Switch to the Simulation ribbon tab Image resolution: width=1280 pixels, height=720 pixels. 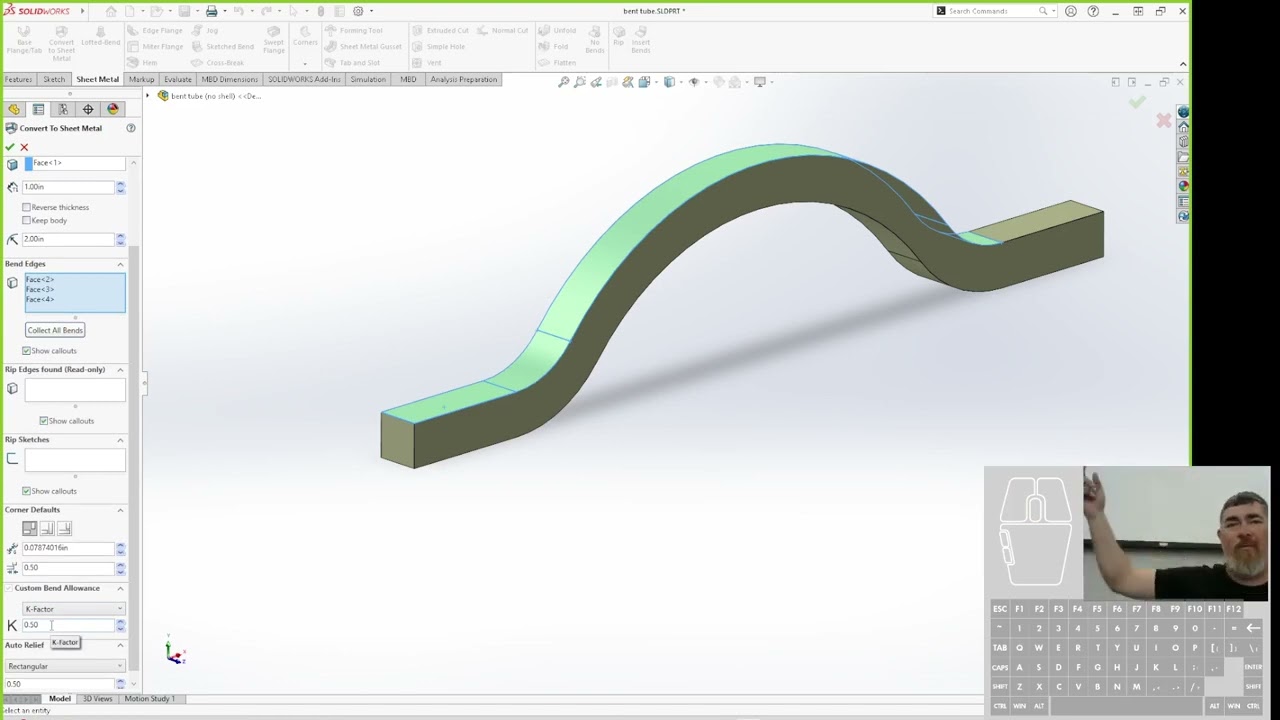click(x=368, y=79)
